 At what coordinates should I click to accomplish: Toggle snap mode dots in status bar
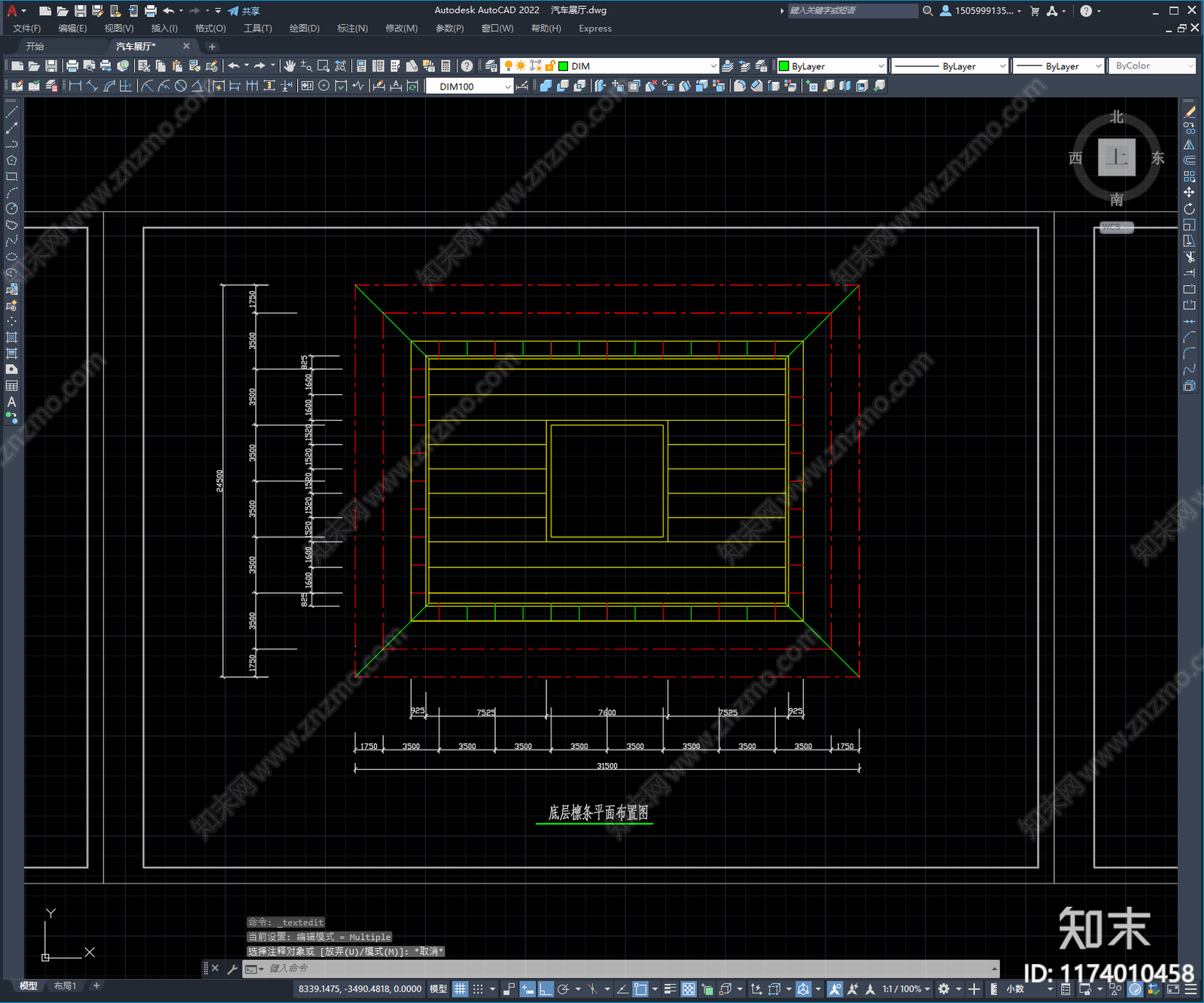tap(478, 989)
